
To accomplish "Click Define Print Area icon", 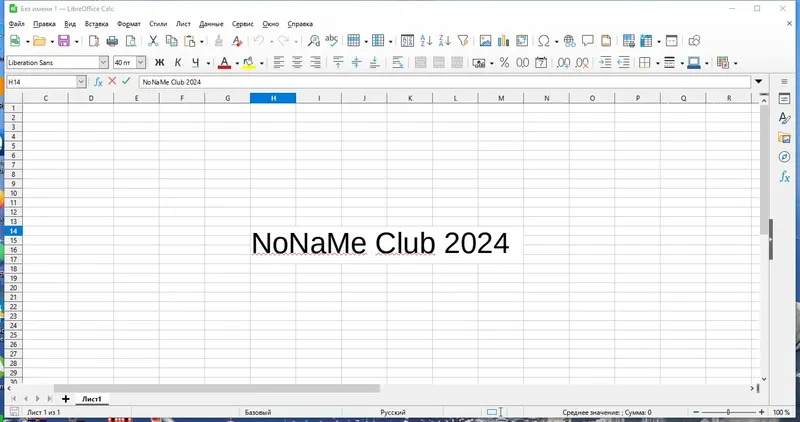I will 629,41.
